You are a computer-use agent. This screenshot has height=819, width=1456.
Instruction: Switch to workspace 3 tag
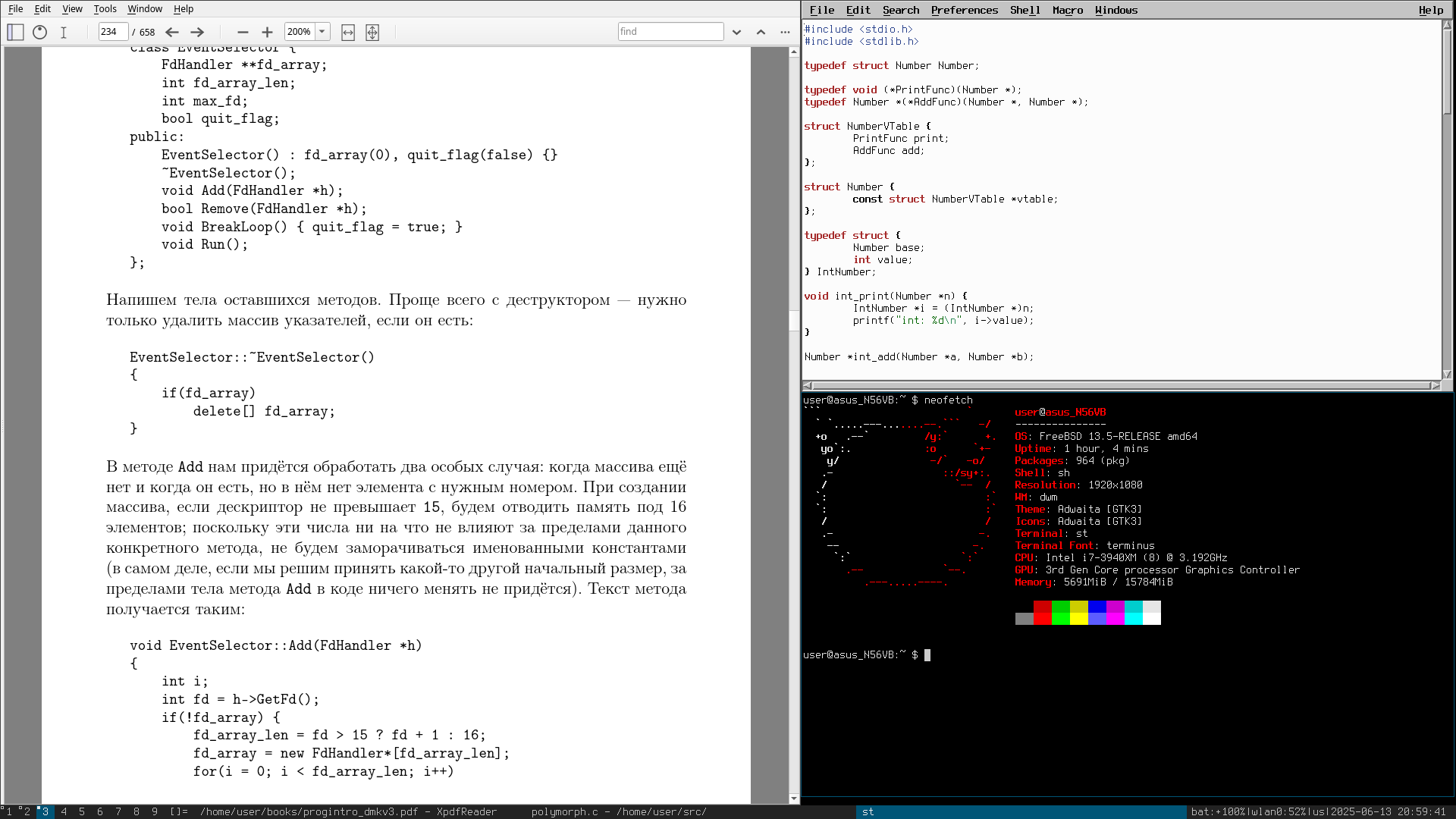(45, 811)
